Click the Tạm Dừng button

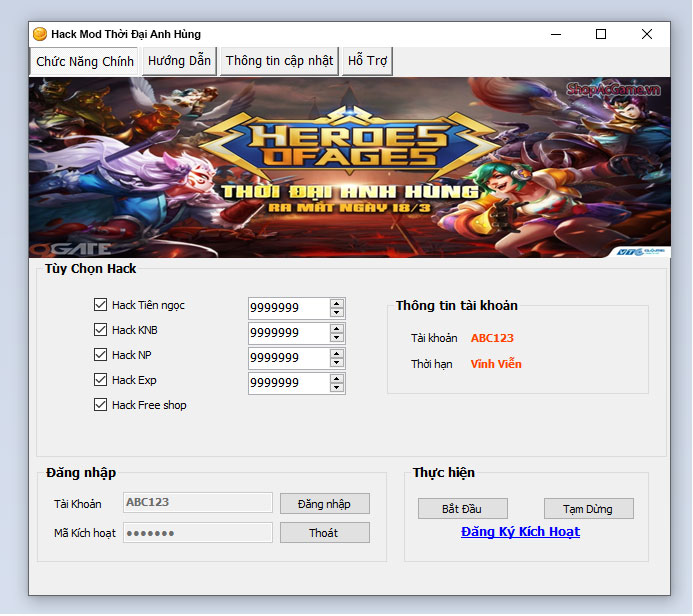click(x=589, y=509)
